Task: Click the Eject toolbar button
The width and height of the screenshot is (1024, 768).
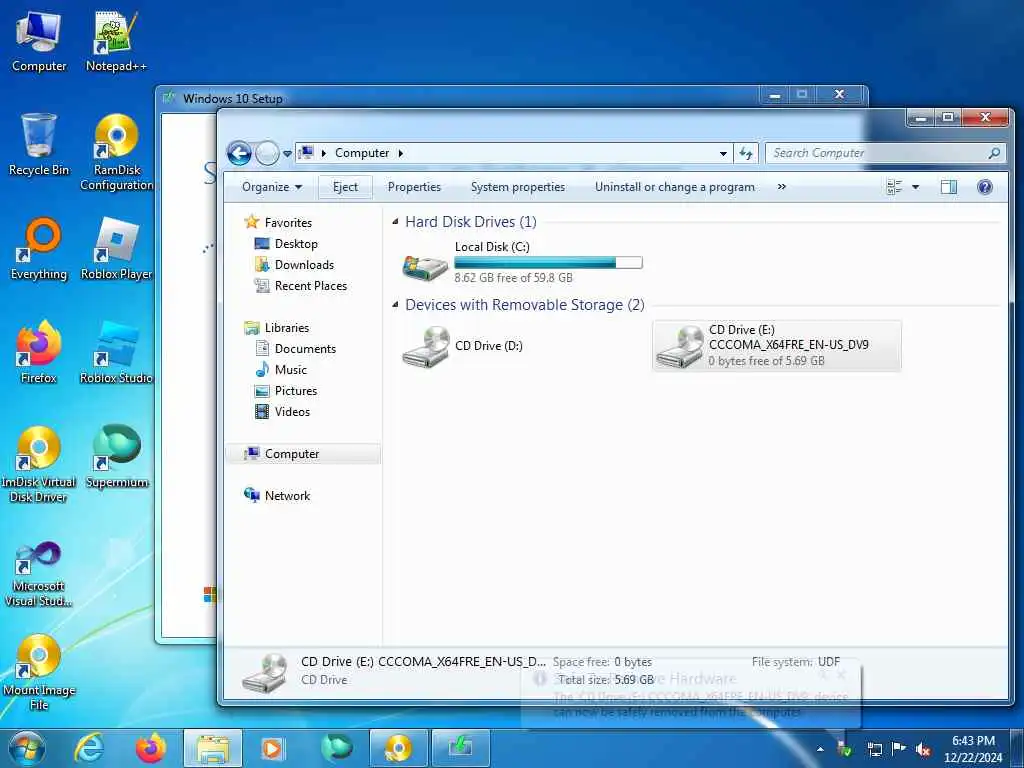Action: pyautogui.click(x=345, y=187)
